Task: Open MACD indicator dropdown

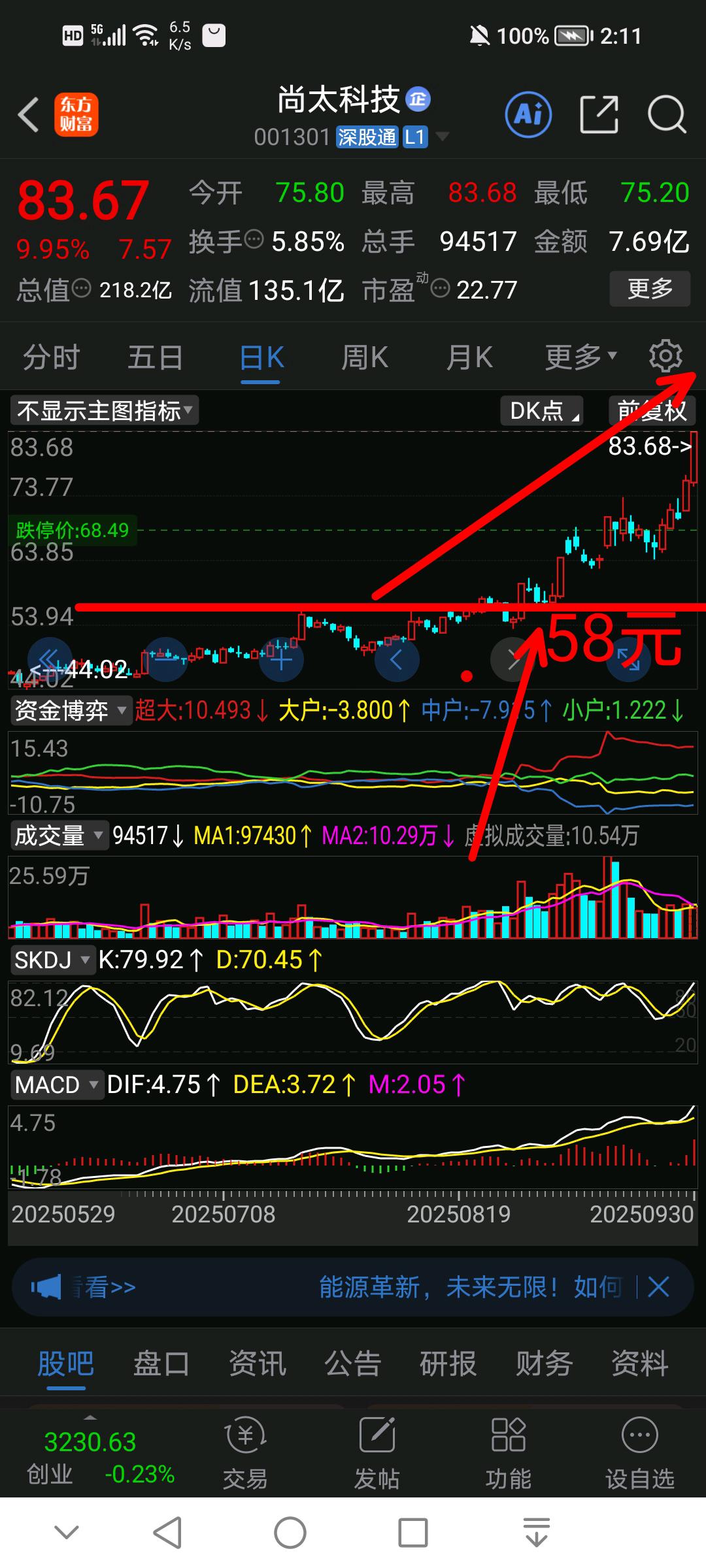Action: 56,1085
